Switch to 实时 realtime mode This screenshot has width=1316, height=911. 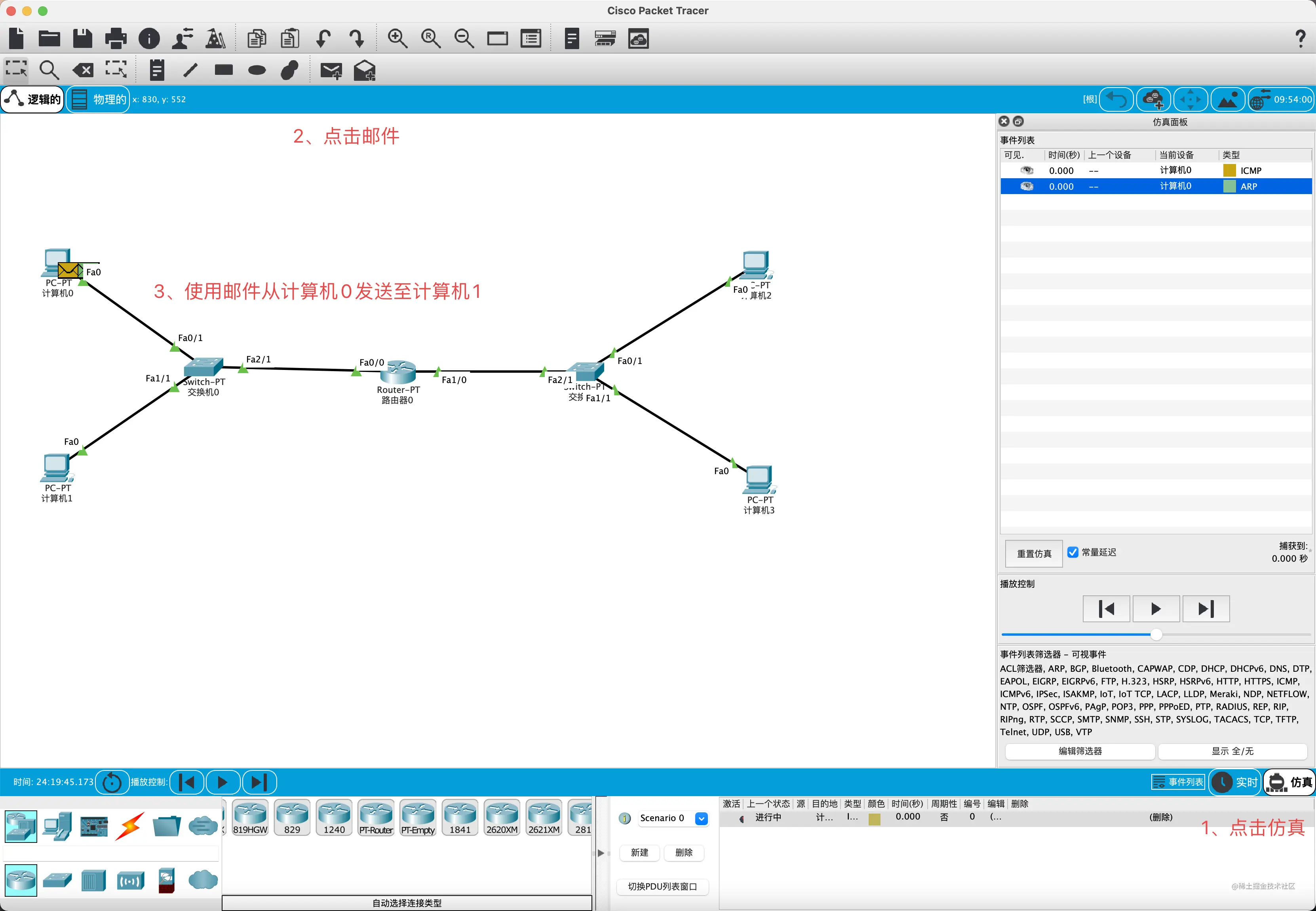point(1234,782)
